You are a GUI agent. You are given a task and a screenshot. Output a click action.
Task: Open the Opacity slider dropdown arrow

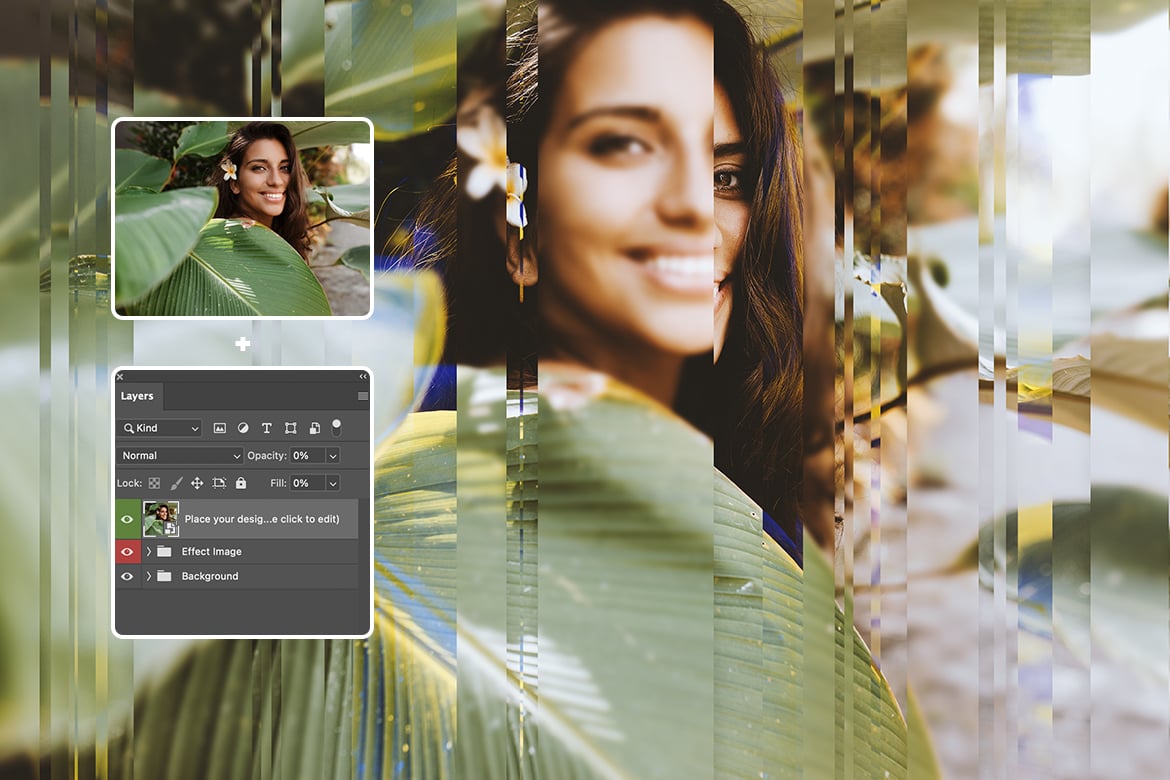click(x=333, y=455)
